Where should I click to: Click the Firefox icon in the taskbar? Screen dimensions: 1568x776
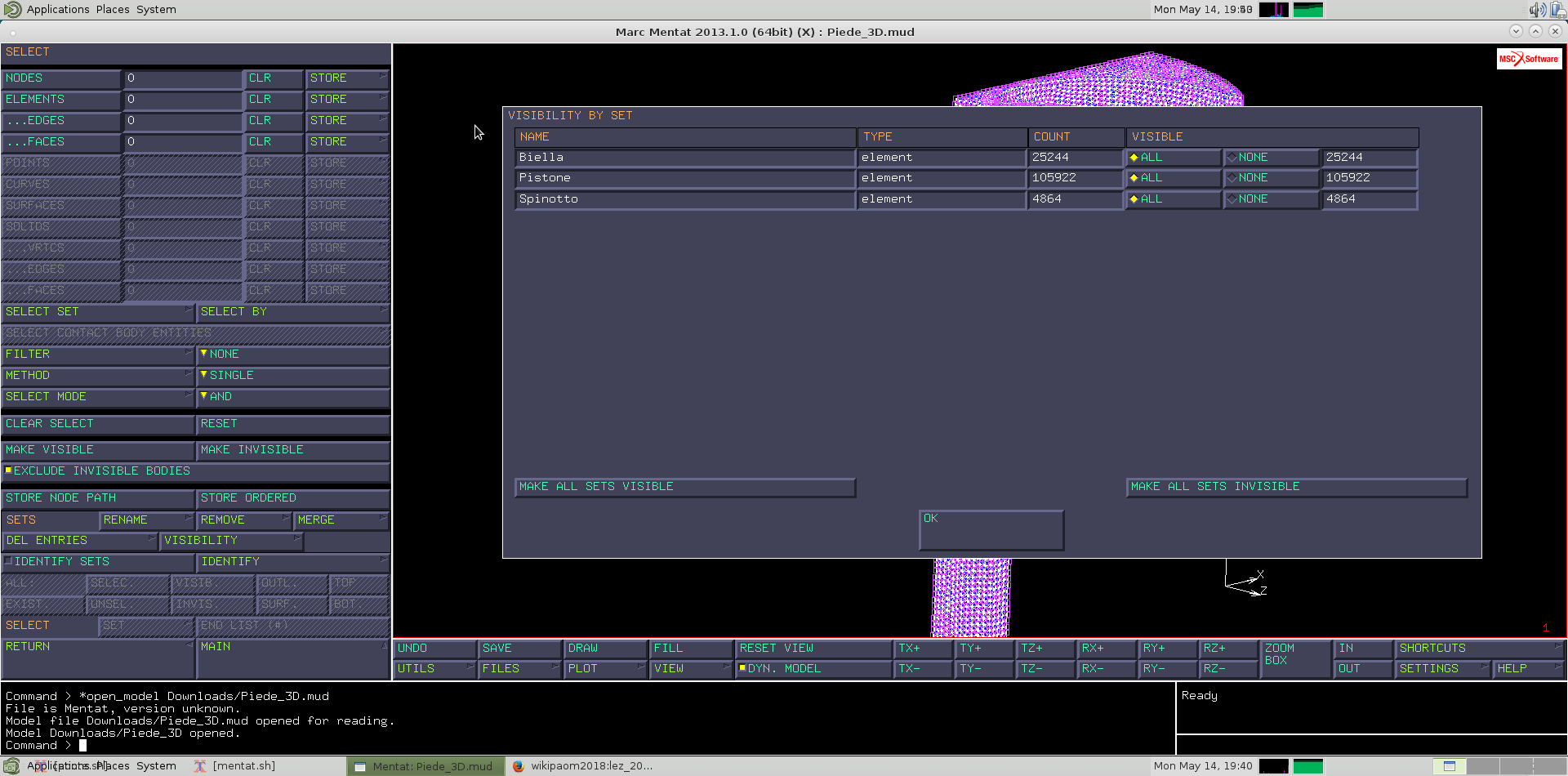(518, 766)
